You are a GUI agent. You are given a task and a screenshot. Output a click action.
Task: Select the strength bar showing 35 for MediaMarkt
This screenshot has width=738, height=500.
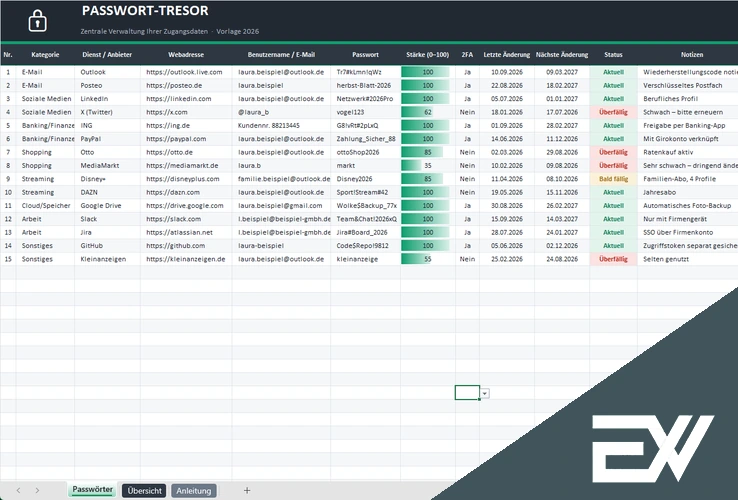tap(428, 166)
